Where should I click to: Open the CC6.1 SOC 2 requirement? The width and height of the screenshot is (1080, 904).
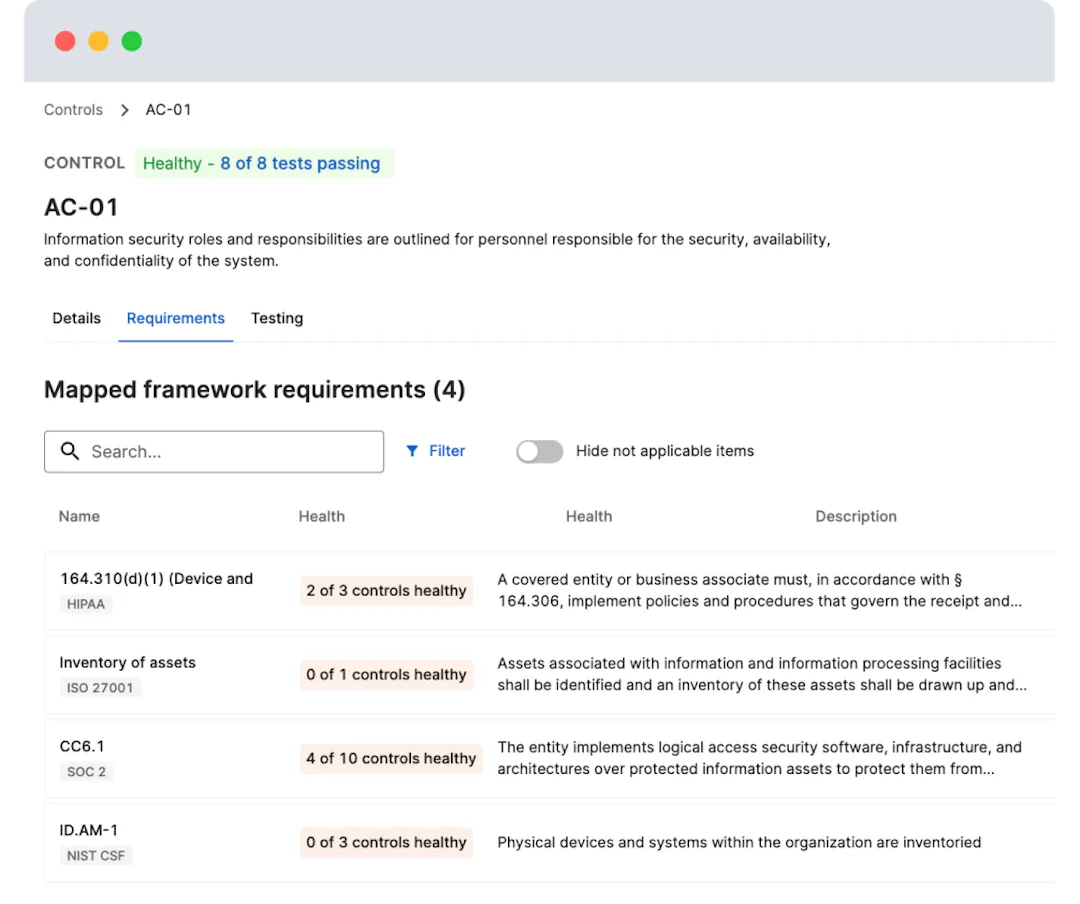82,747
